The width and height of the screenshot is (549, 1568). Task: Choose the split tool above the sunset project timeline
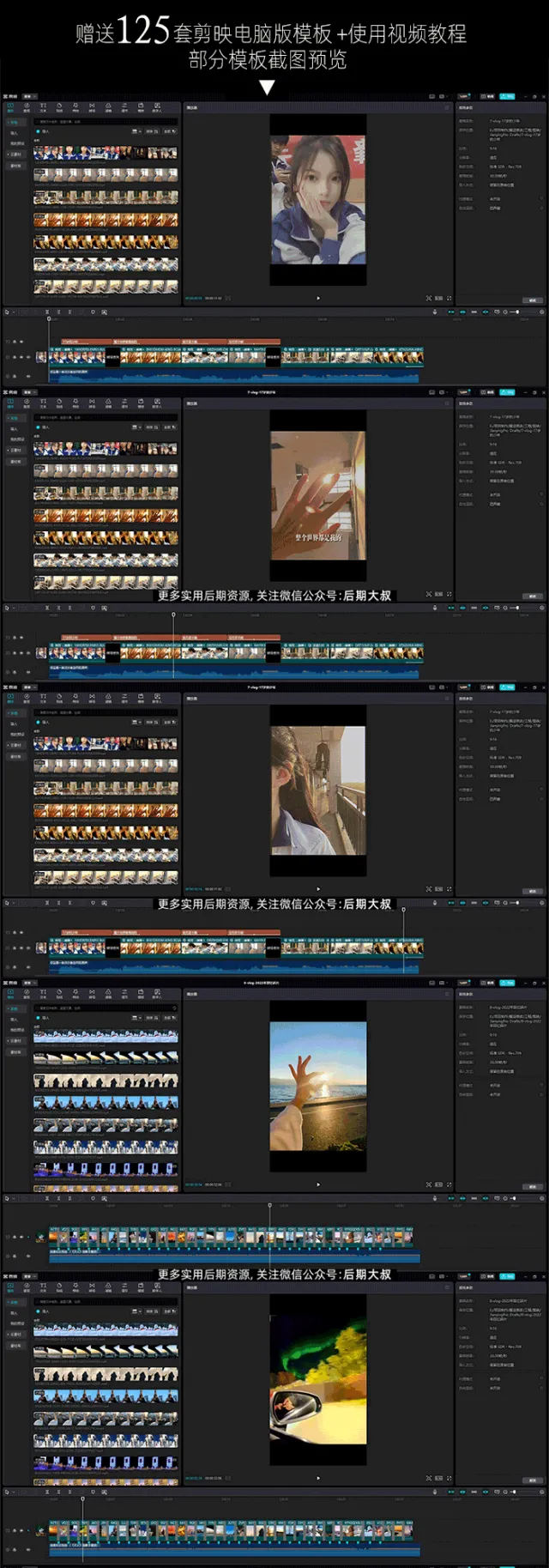[47, 1198]
